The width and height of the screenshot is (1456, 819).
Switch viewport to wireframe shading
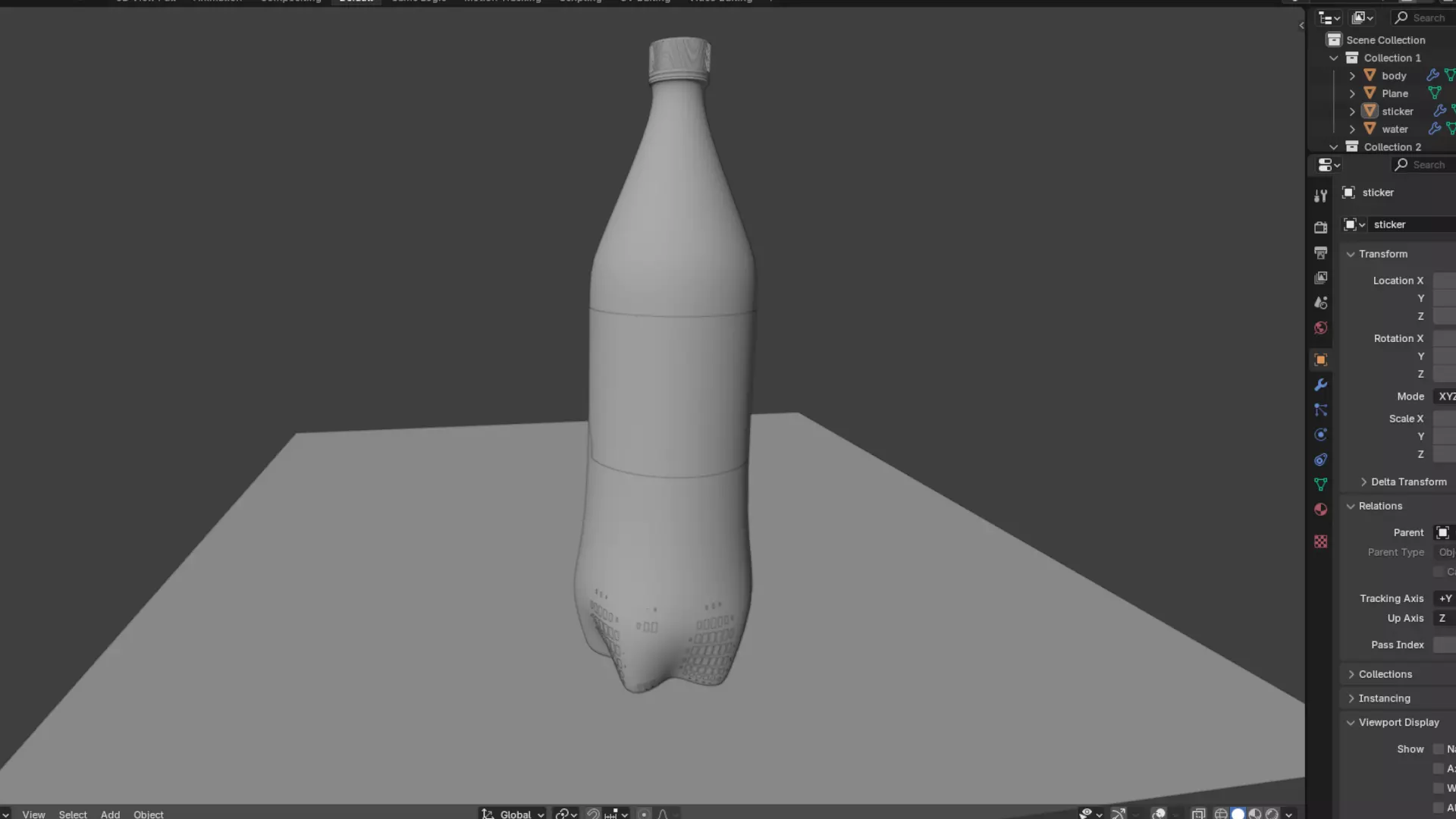click(1221, 813)
